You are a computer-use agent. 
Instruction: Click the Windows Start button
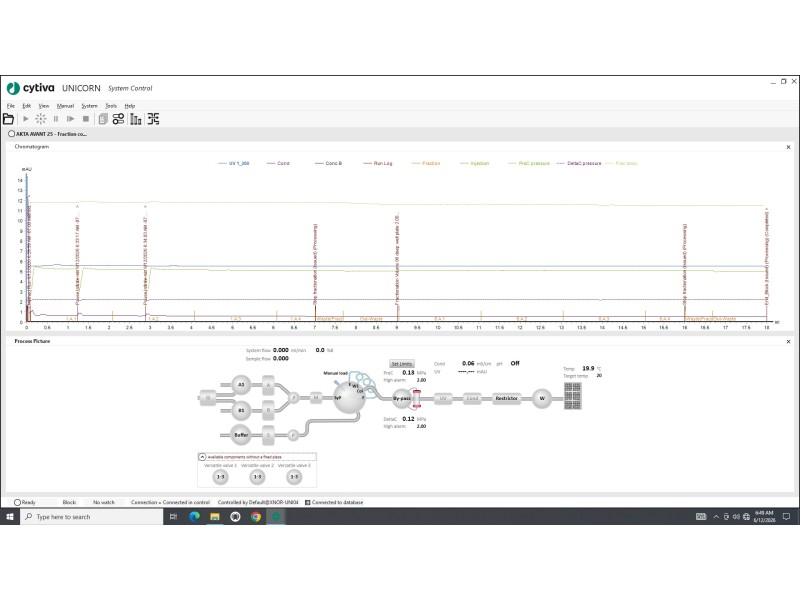10,516
